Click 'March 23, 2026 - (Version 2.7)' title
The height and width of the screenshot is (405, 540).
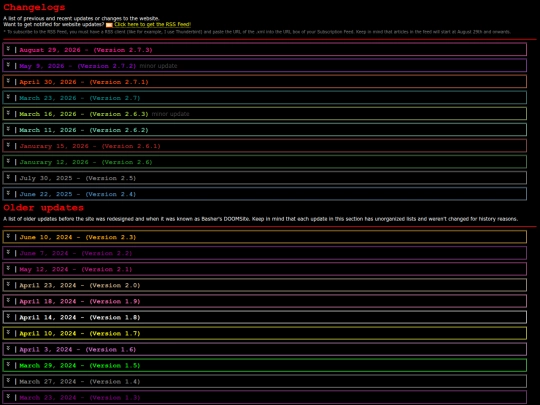pyautogui.click(x=80, y=98)
